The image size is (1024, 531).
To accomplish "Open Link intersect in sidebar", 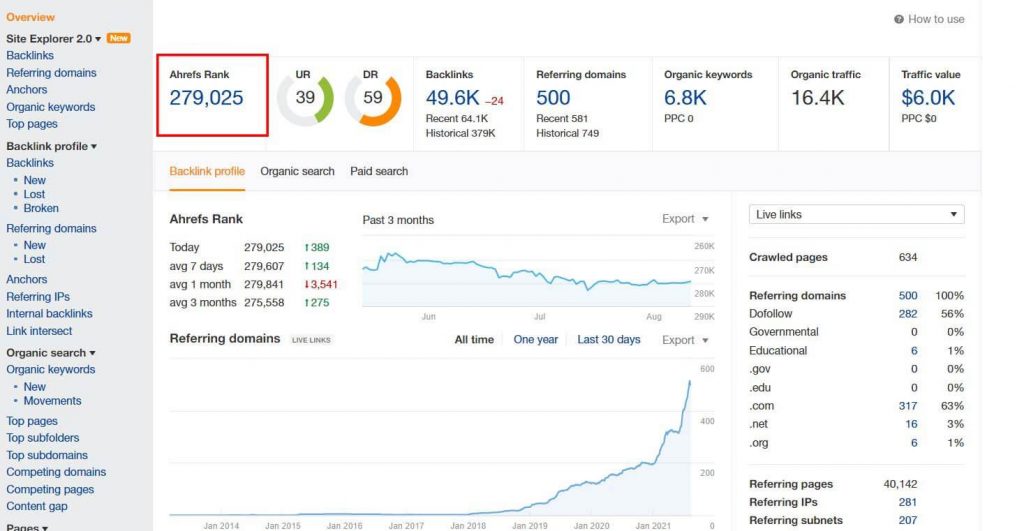I will coord(39,331).
